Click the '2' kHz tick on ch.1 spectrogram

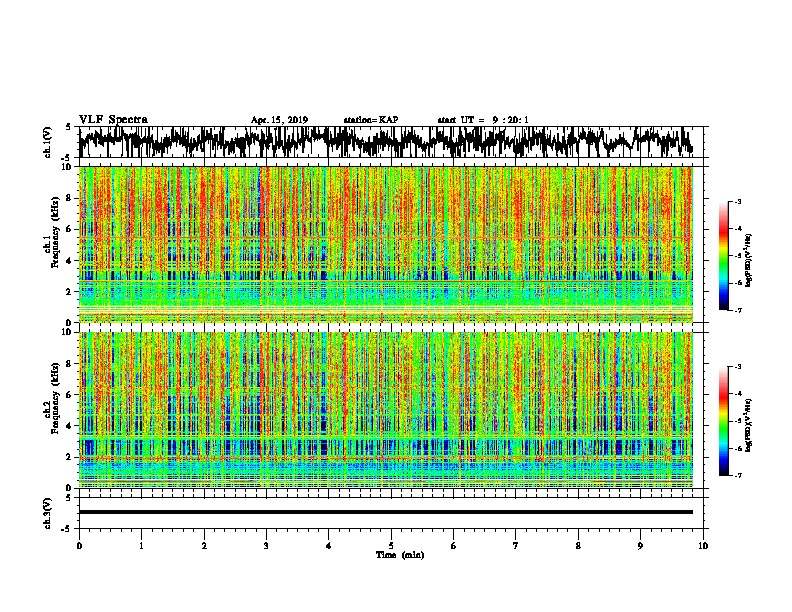point(69,291)
